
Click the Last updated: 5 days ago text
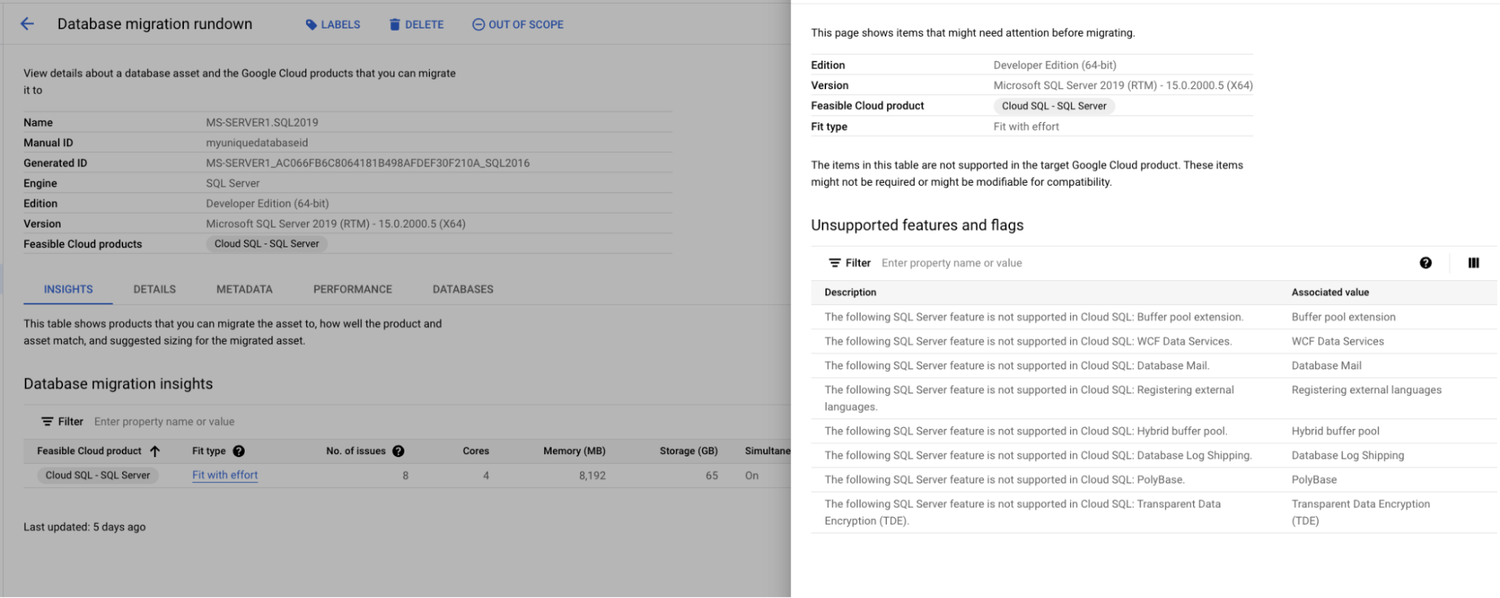84,527
